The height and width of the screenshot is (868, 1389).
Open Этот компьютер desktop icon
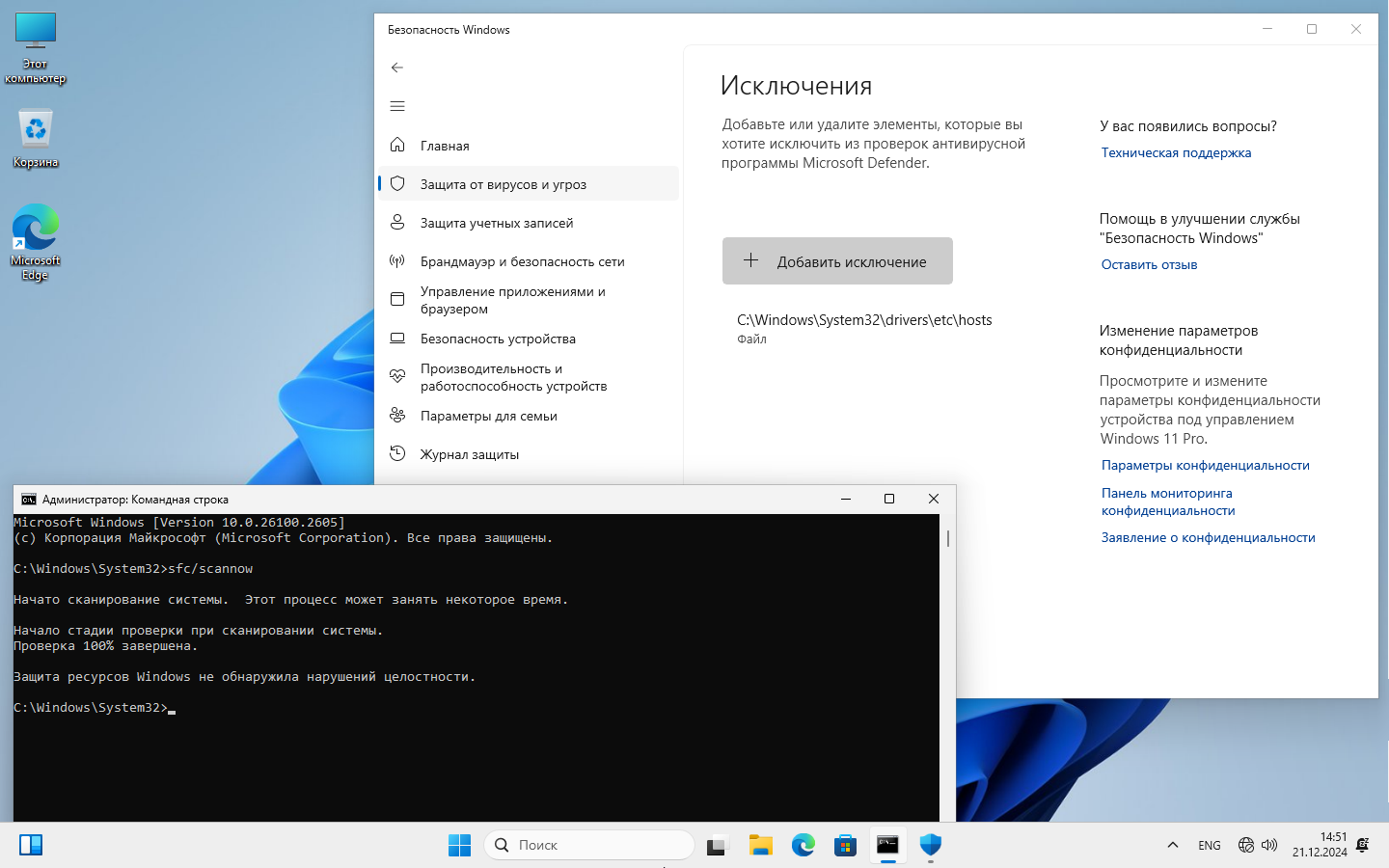[36, 48]
